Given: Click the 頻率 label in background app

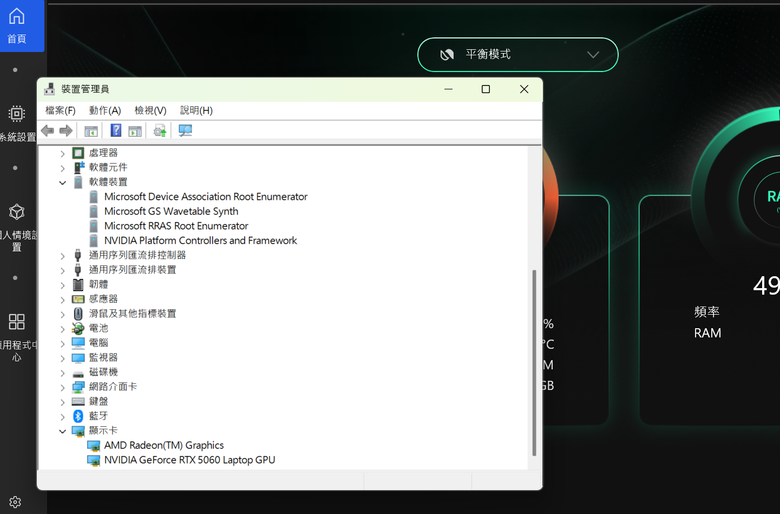Looking at the screenshot, I should pyautogui.click(x=706, y=312).
